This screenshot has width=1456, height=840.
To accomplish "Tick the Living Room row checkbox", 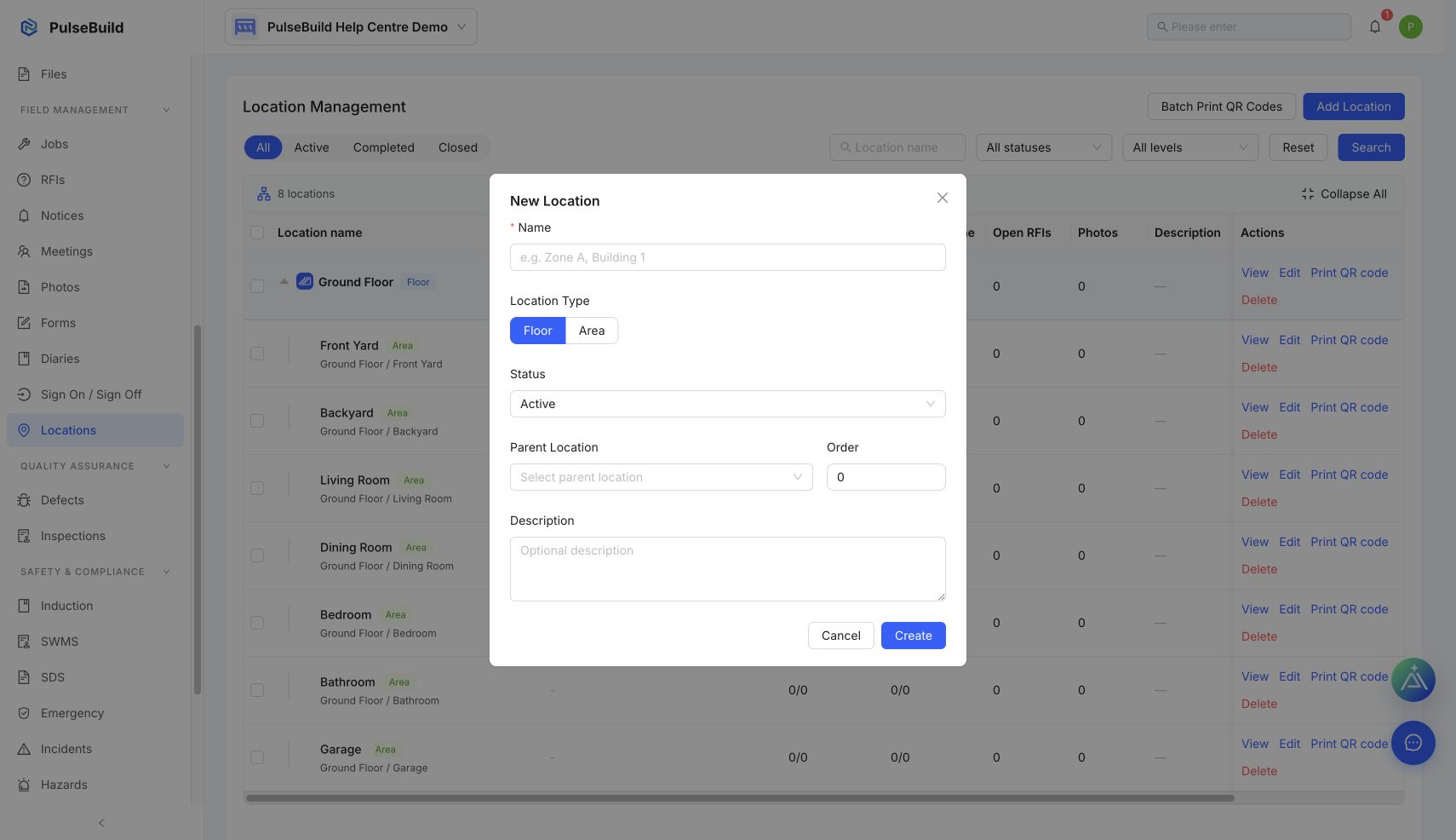I will (257, 488).
